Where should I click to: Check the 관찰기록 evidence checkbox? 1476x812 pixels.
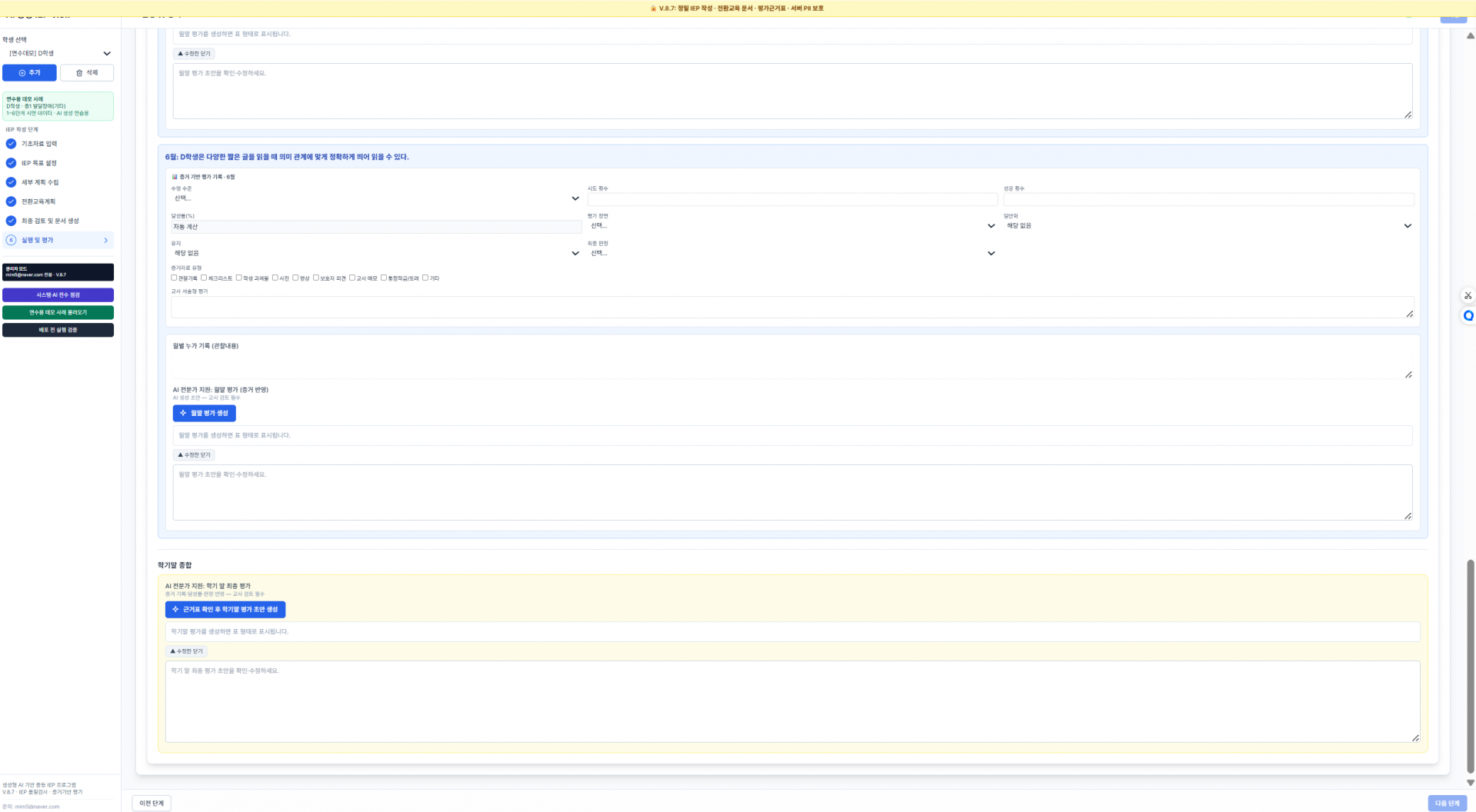174,278
